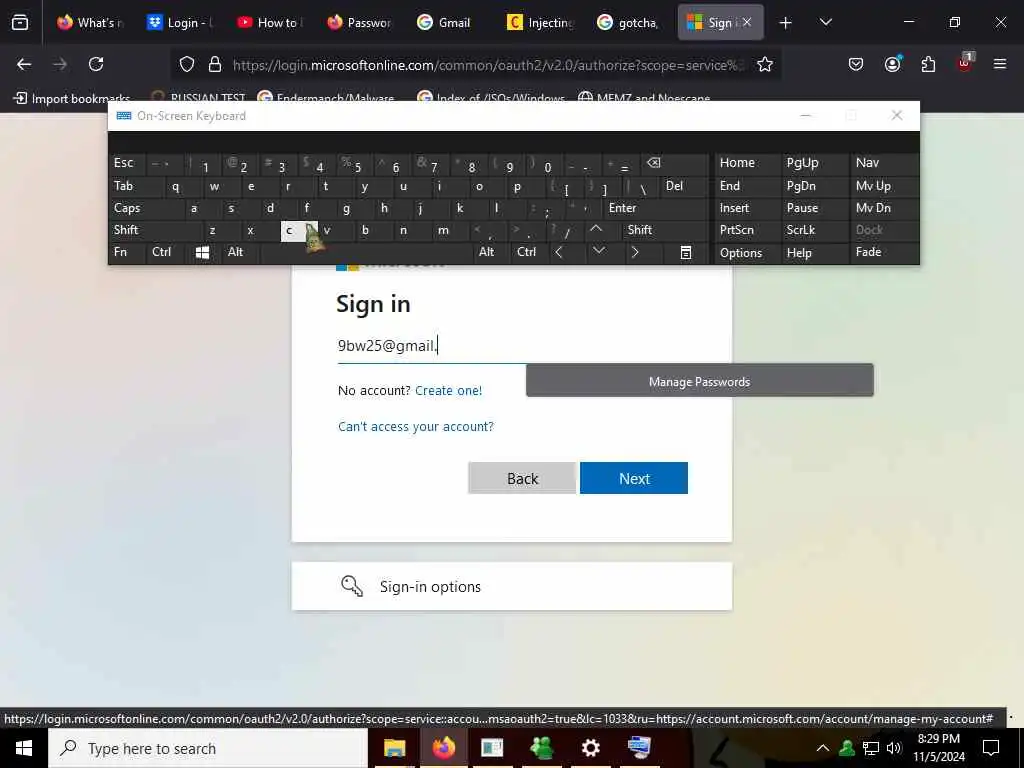
Task: Tap the down arrow key on keyboard
Action: (x=598, y=251)
